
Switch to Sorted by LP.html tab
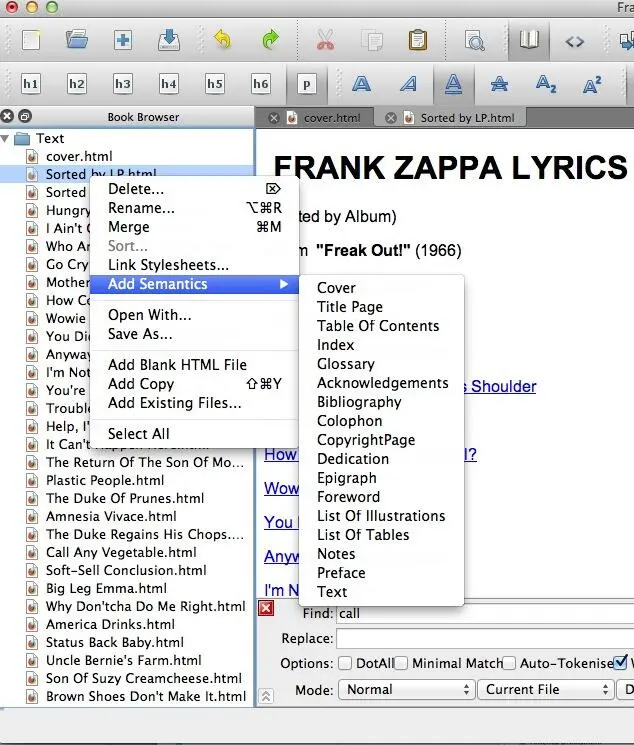click(467, 118)
